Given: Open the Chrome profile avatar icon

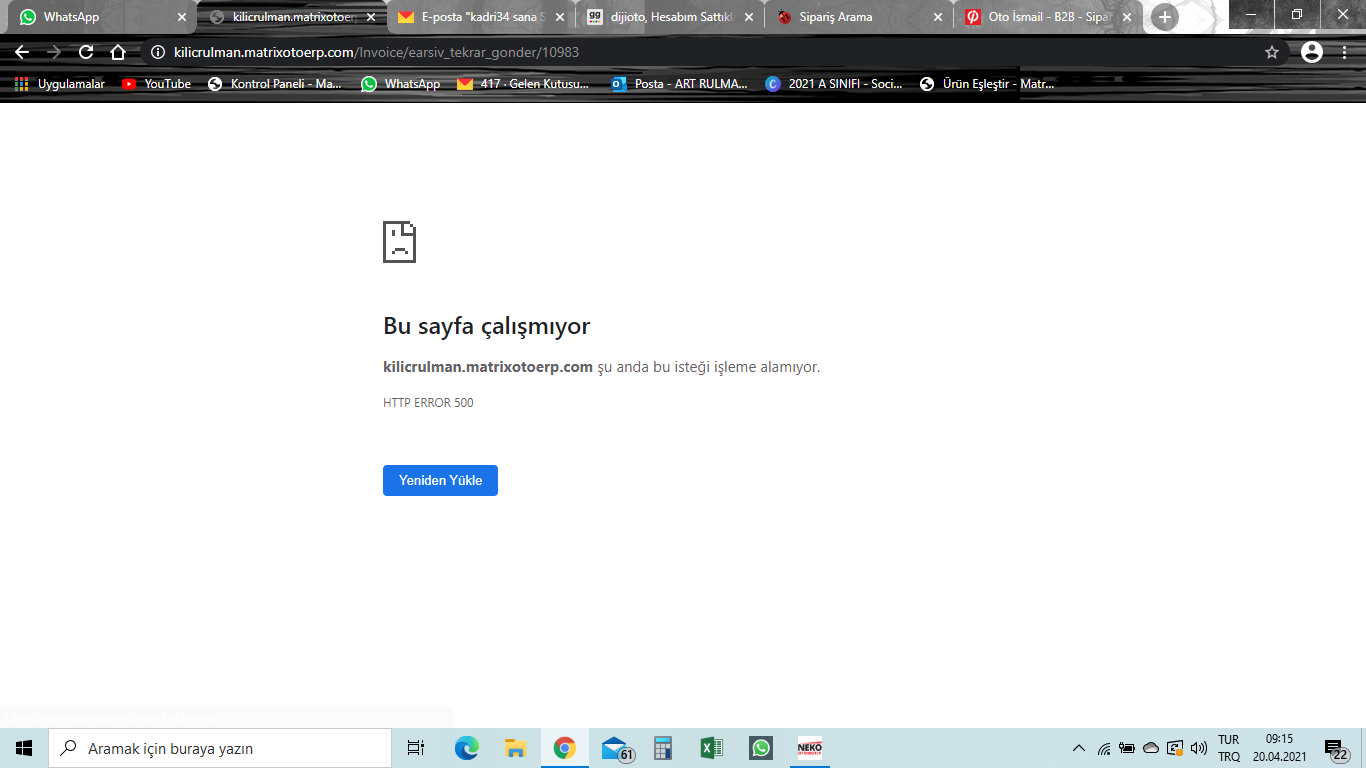Looking at the screenshot, I should [x=1312, y=52].
